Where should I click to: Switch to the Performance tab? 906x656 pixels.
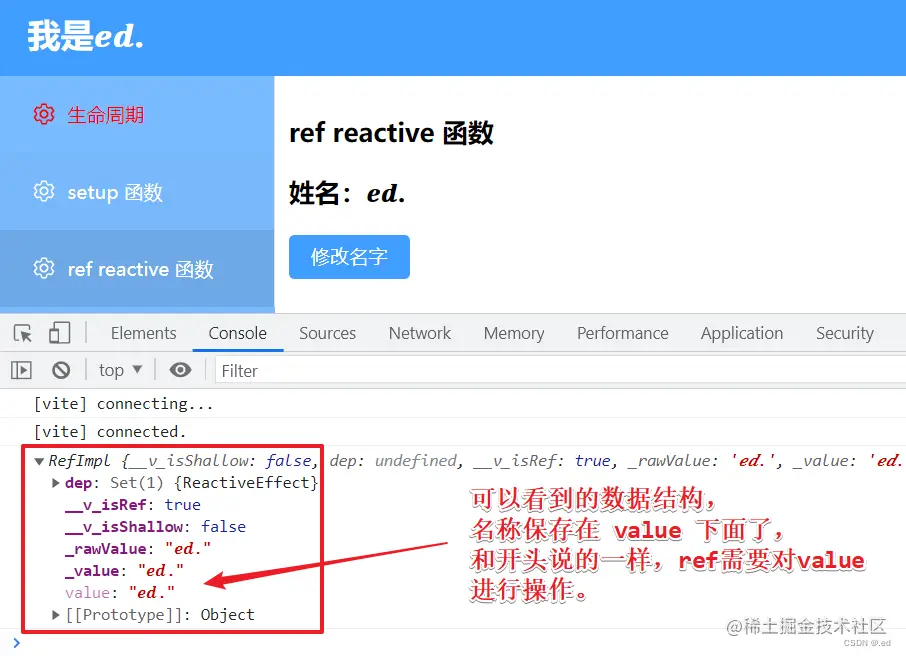point(622,333)
